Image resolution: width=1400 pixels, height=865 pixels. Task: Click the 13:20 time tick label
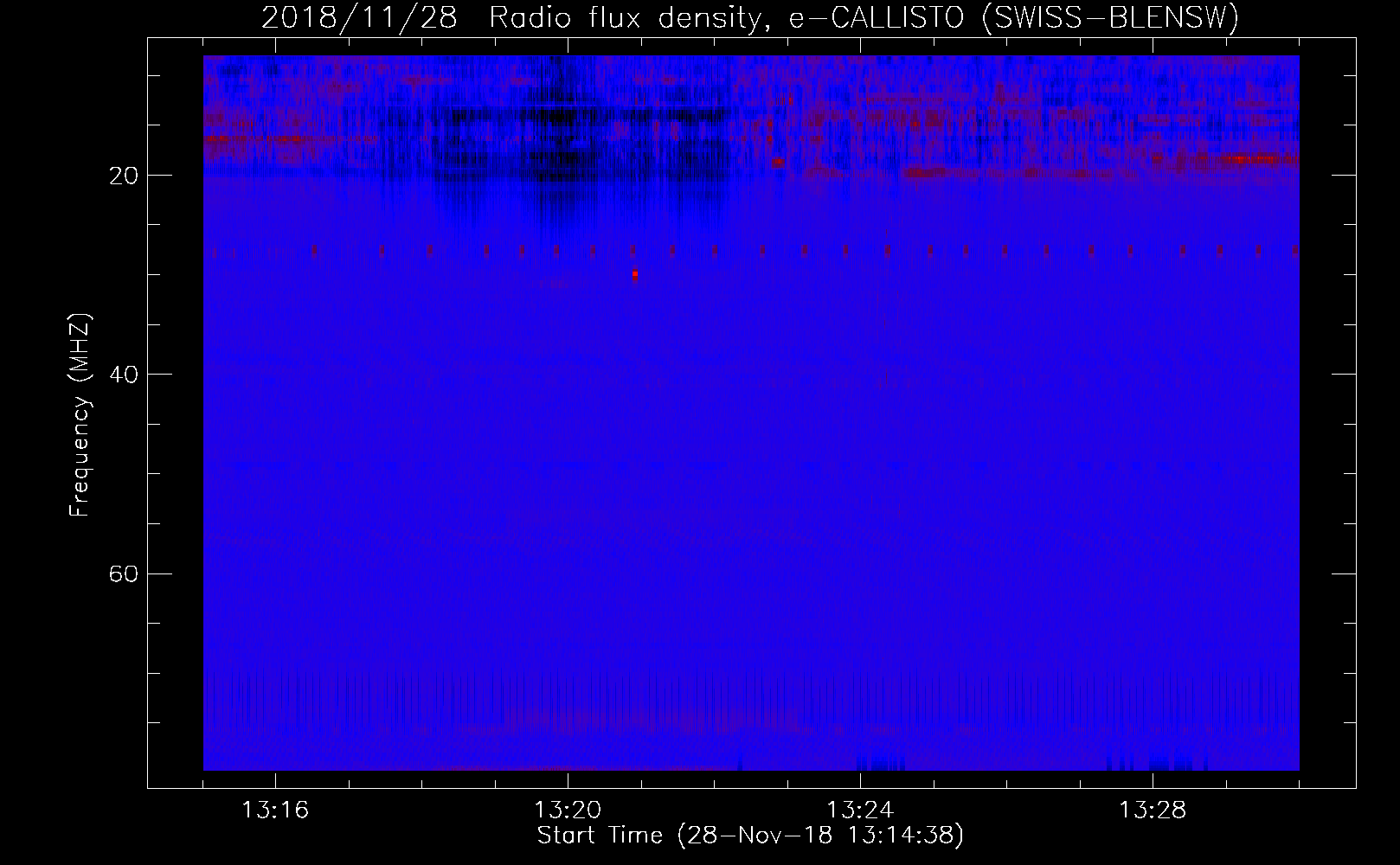click(568, 811)
